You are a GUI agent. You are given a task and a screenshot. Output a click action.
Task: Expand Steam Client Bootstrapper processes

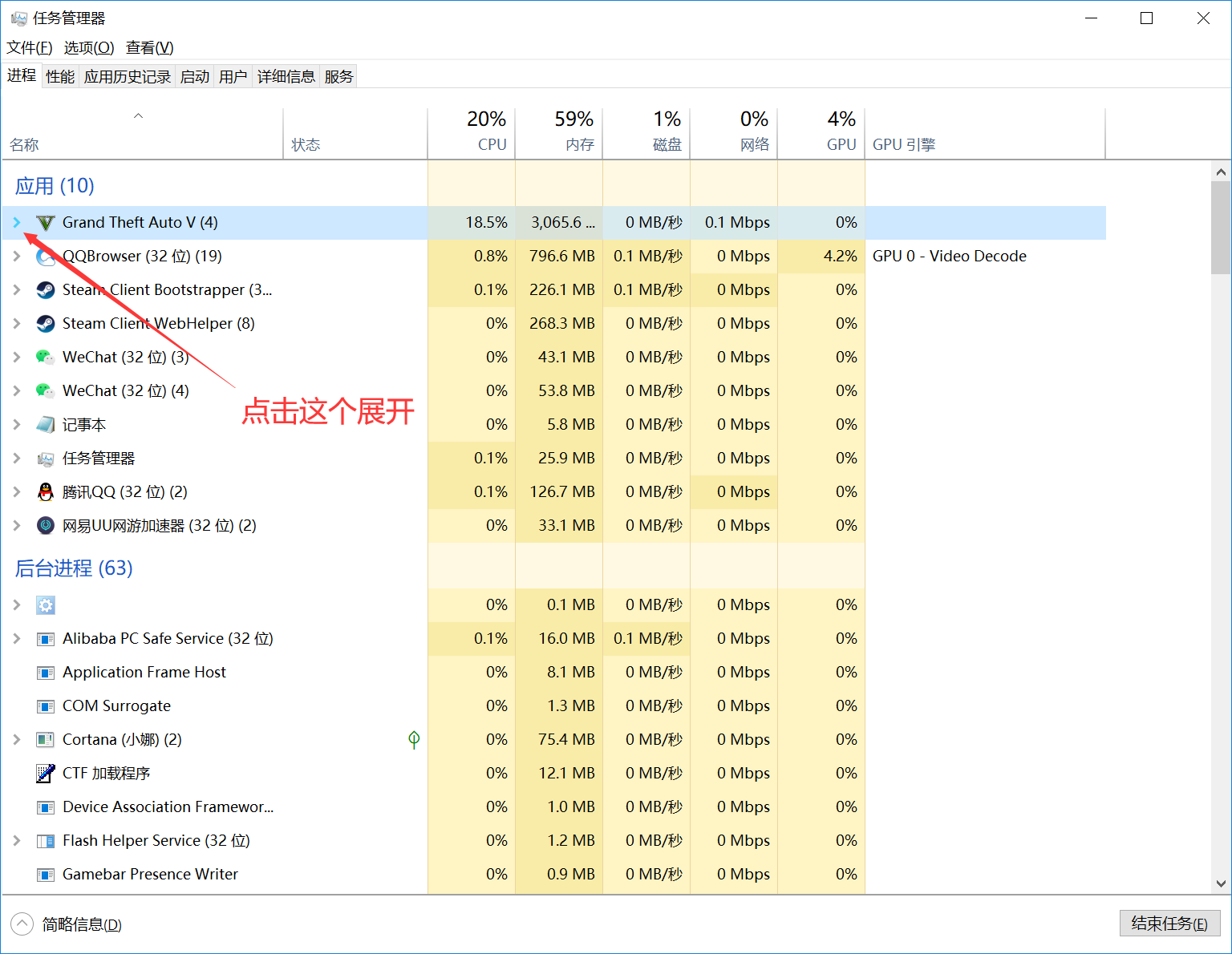coord(17,289)
